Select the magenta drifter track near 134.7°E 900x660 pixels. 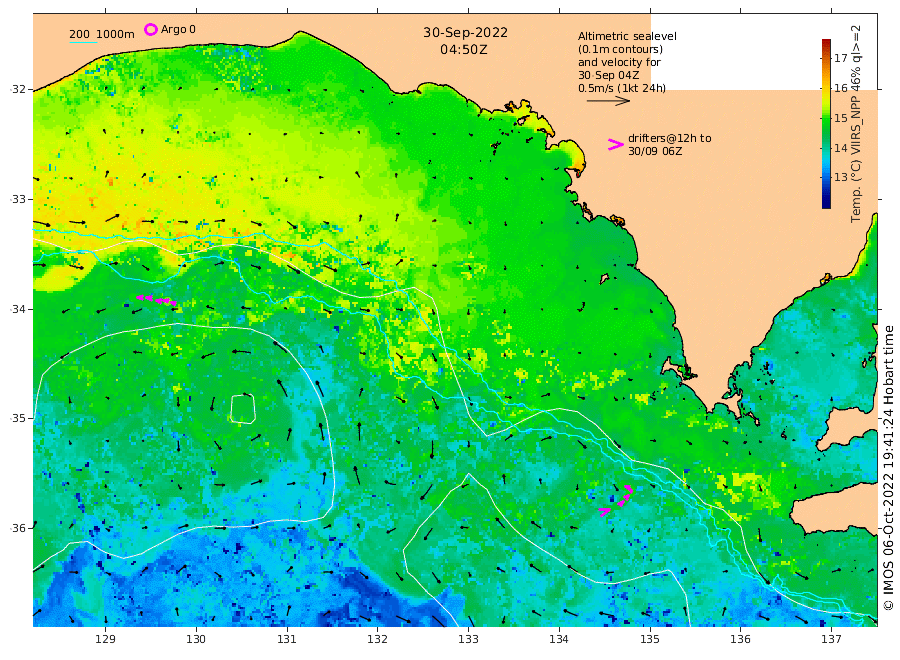pos(617,500)
